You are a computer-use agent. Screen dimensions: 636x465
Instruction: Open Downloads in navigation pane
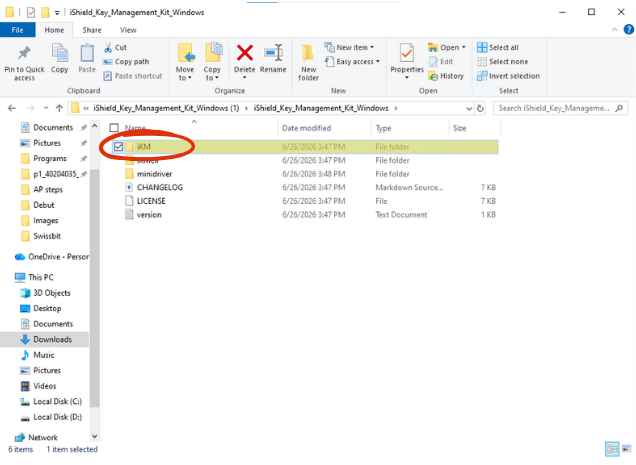pyautogui.click(x=52, y=339)
